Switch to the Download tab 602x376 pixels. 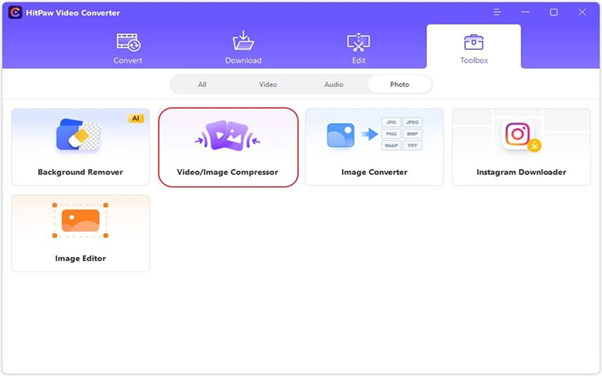243,48
